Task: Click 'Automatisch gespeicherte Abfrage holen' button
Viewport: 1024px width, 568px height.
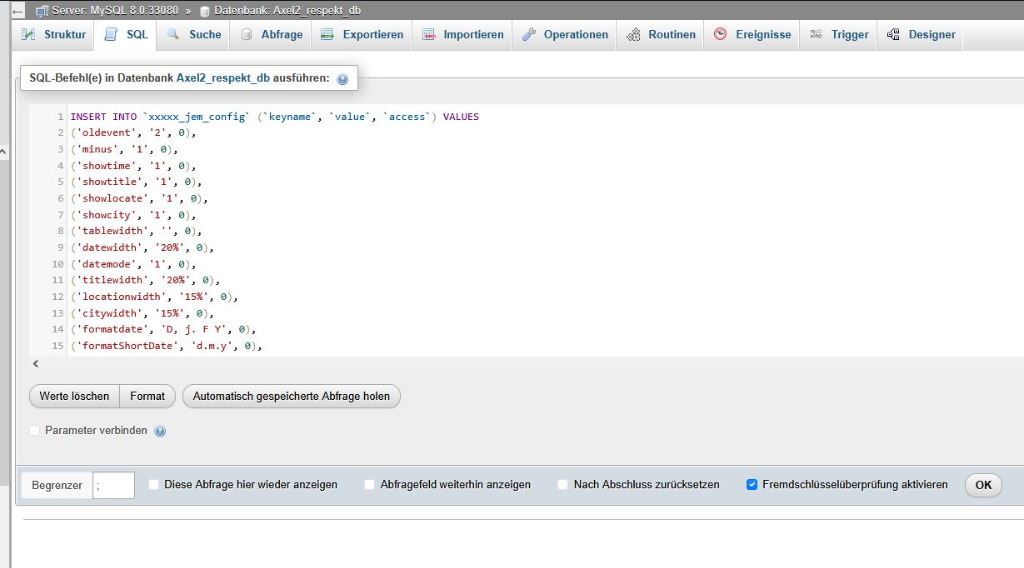Action: coord(291,396)
